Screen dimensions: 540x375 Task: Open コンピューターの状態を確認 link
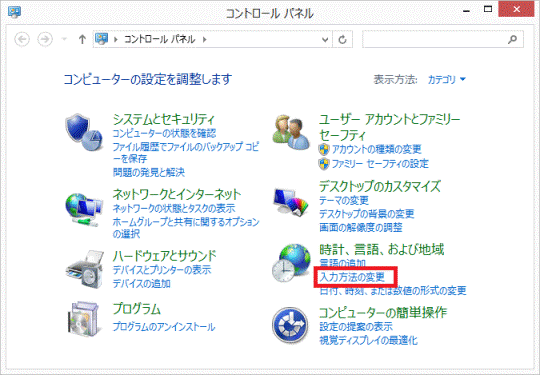(x=165, y=133)
